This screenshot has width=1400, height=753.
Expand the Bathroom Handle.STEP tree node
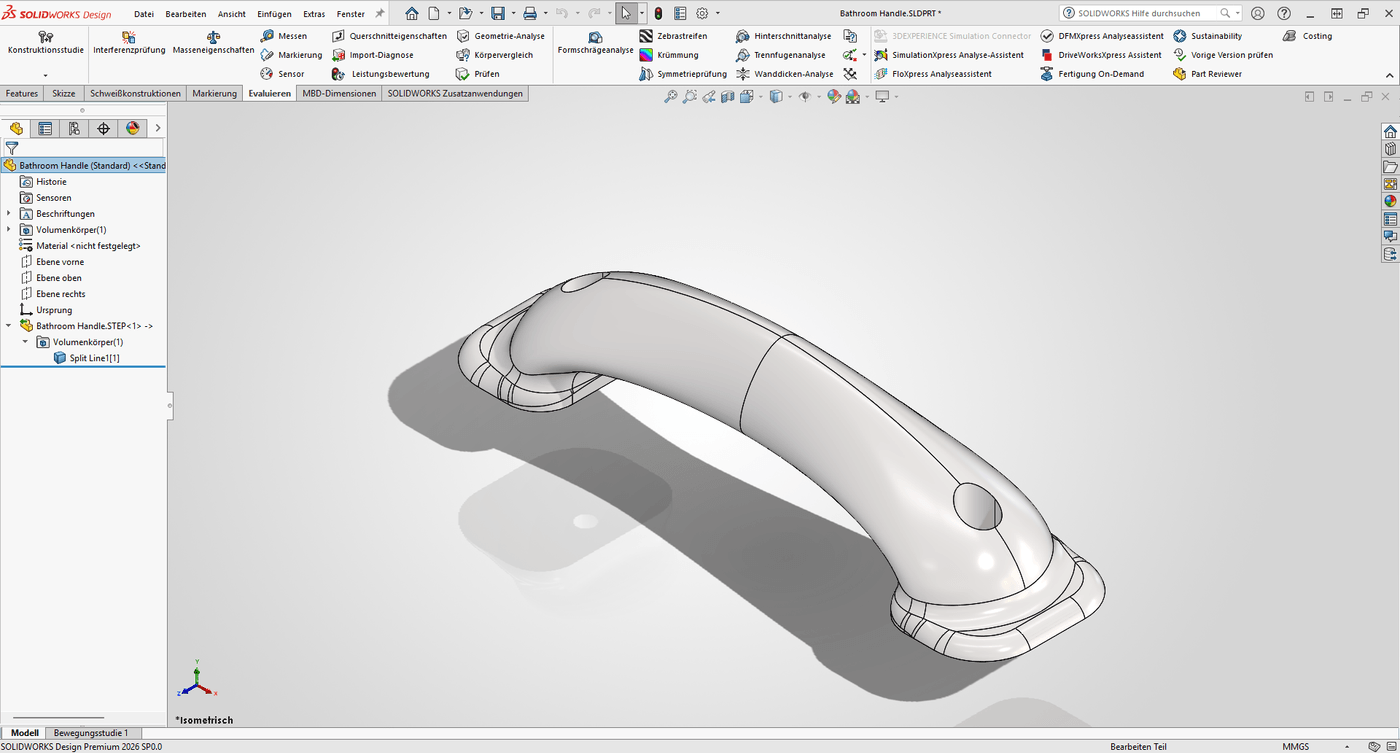point(8,325)
